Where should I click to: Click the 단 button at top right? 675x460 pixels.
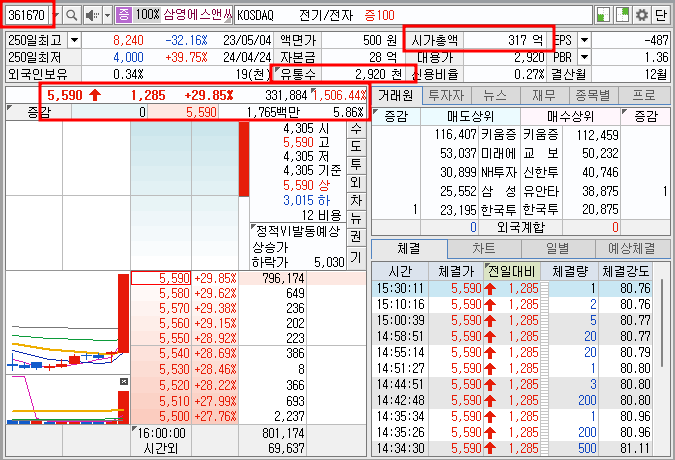pos(660,15)
